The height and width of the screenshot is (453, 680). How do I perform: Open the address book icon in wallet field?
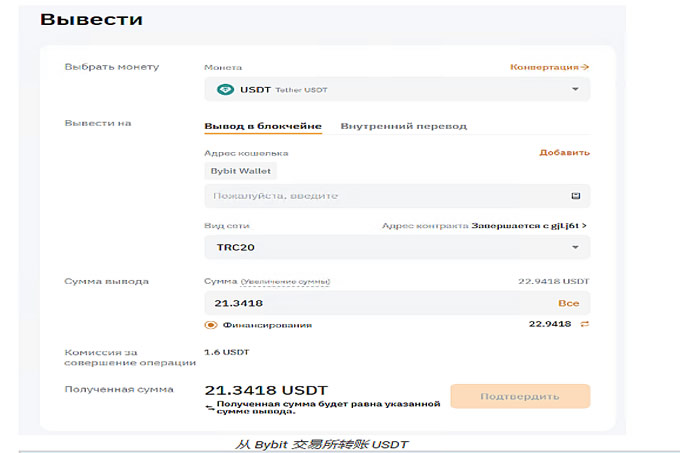click(575, 196)
